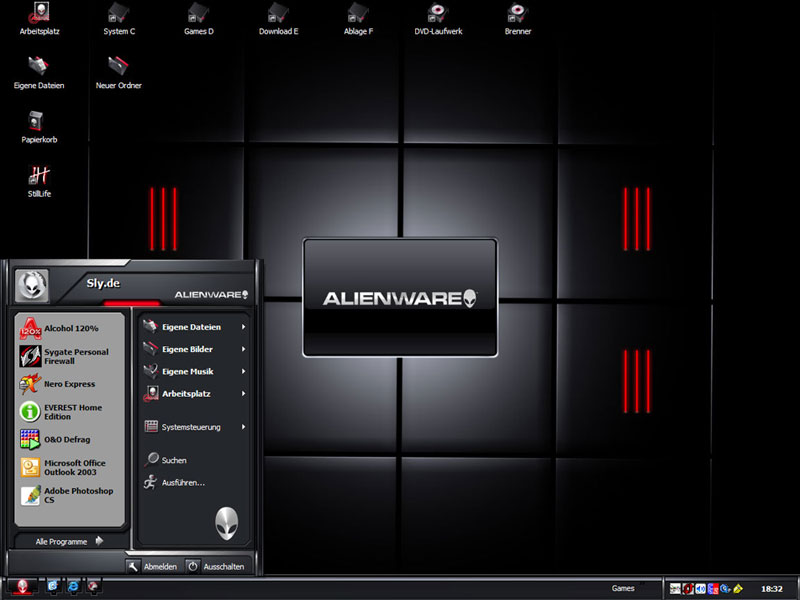Click the red circular tray icon
The image size is (800, 600).
click(x=688, y=589)
